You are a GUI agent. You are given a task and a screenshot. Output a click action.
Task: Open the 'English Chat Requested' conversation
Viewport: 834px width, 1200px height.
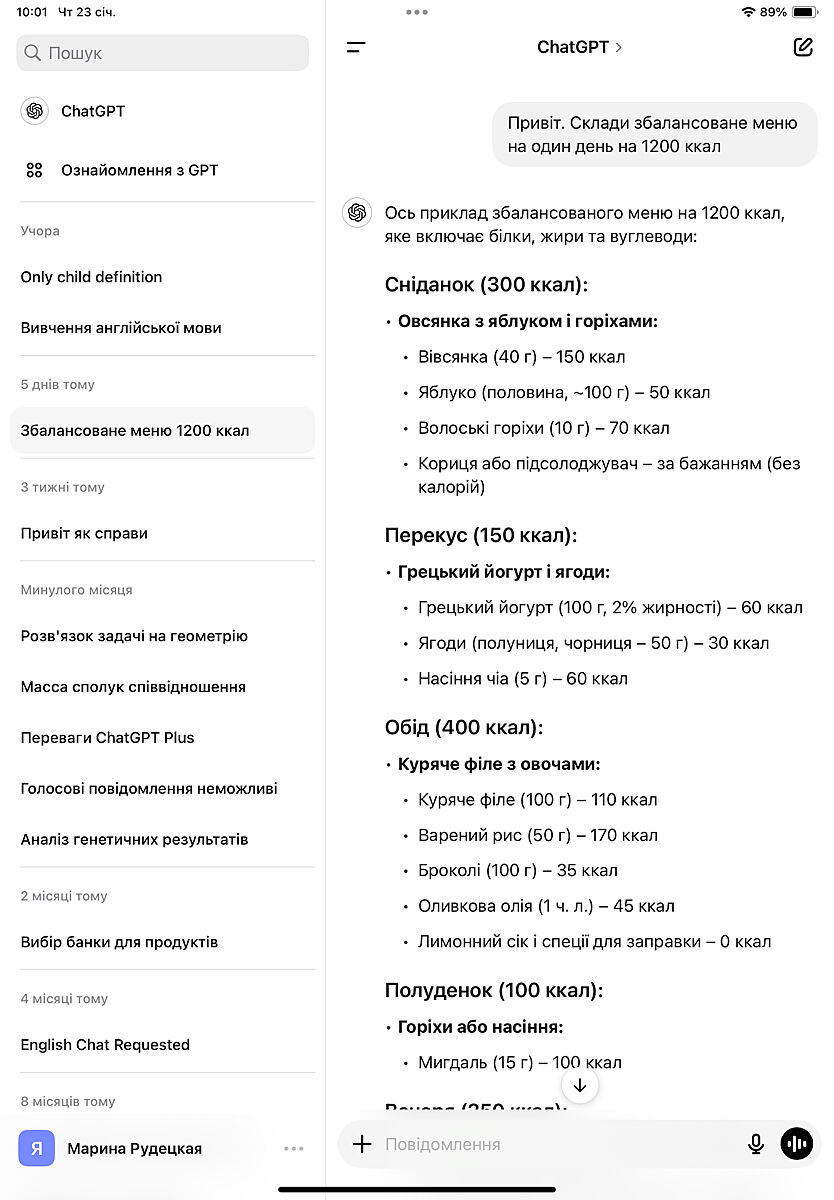click(105, 1045)
